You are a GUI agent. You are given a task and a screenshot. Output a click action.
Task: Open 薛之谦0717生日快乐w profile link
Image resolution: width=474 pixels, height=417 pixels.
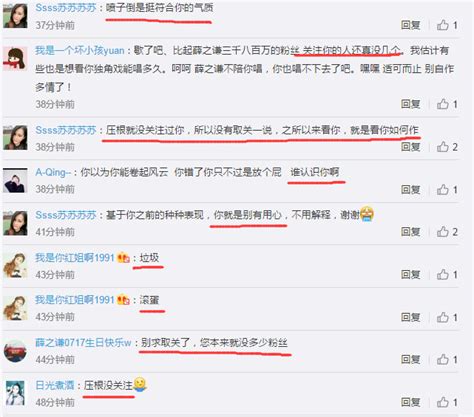pyautogui.click(x=83, y=343)
